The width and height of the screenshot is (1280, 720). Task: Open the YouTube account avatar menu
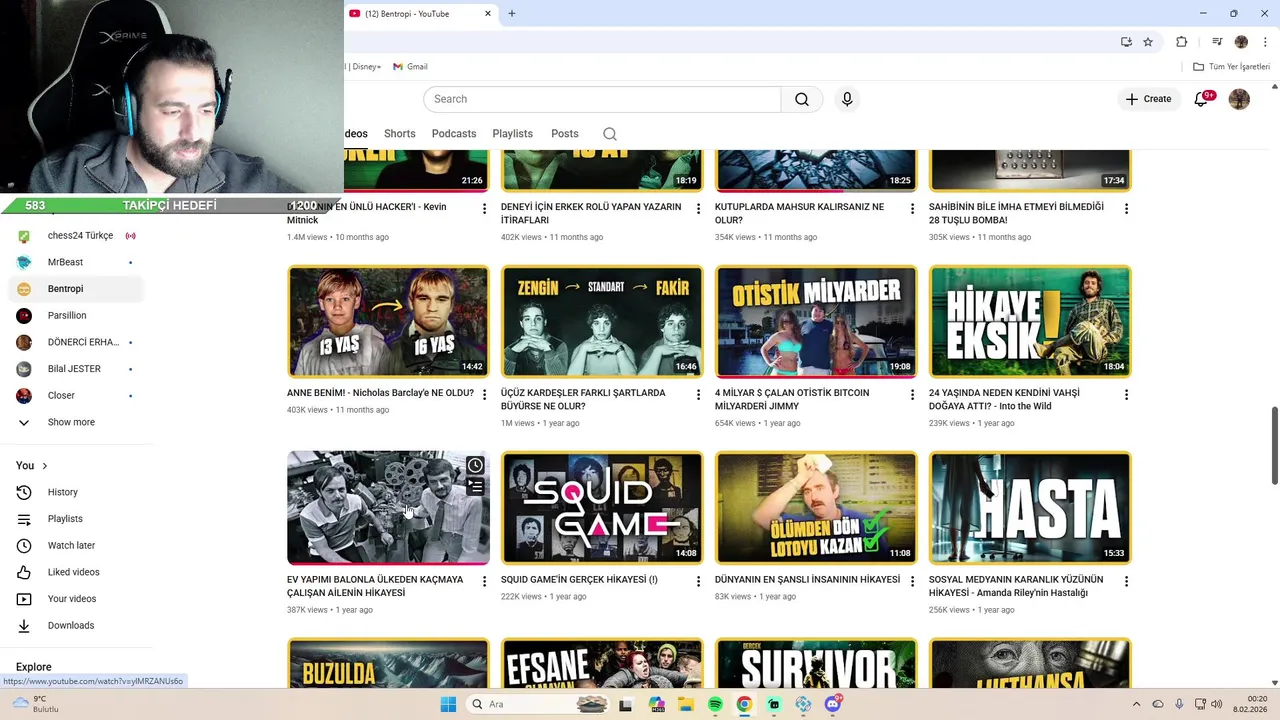(1239, 99)
